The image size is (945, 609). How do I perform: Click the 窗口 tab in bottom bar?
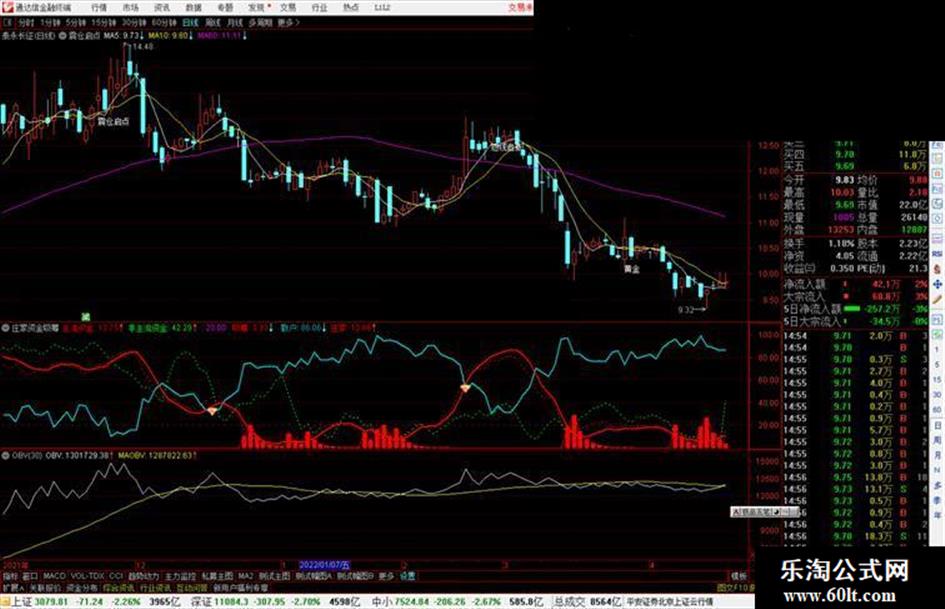(x=30, y=576)
